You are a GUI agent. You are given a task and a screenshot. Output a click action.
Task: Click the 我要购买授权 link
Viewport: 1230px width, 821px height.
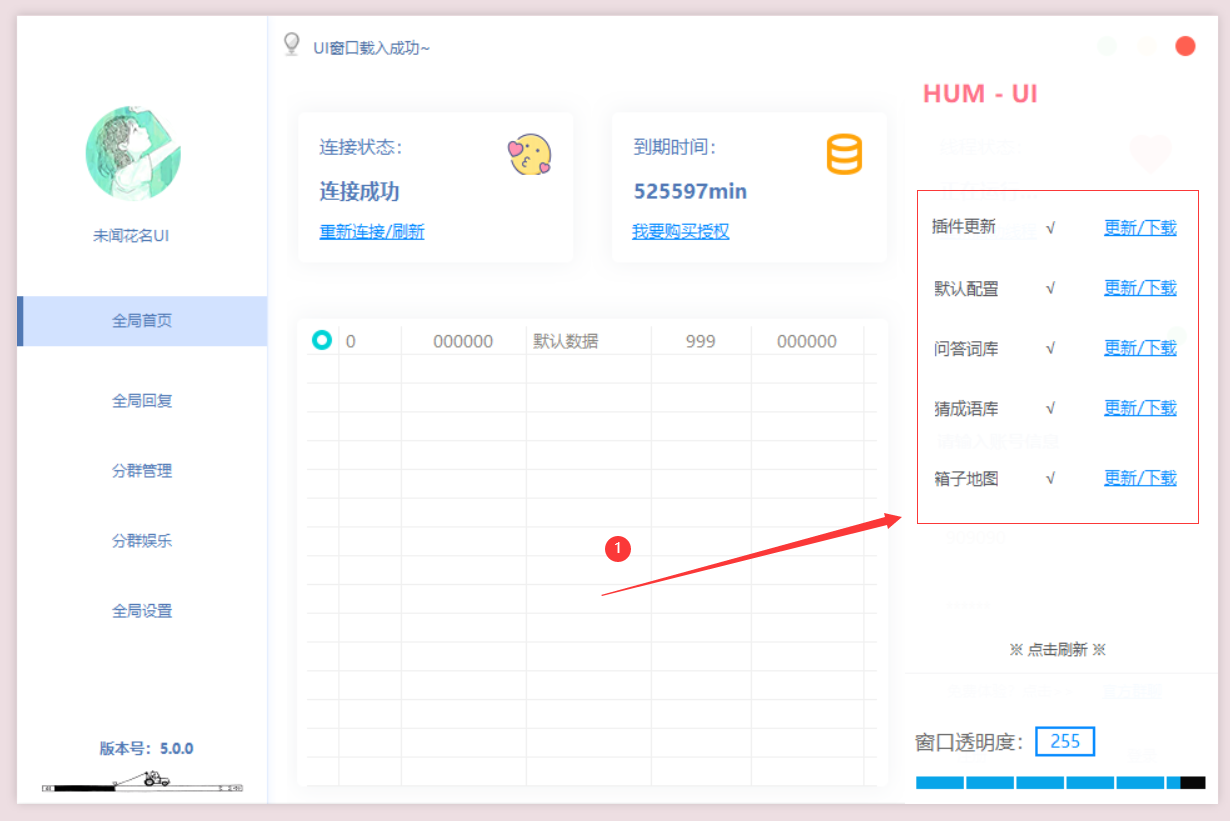(x=680, y=232)
